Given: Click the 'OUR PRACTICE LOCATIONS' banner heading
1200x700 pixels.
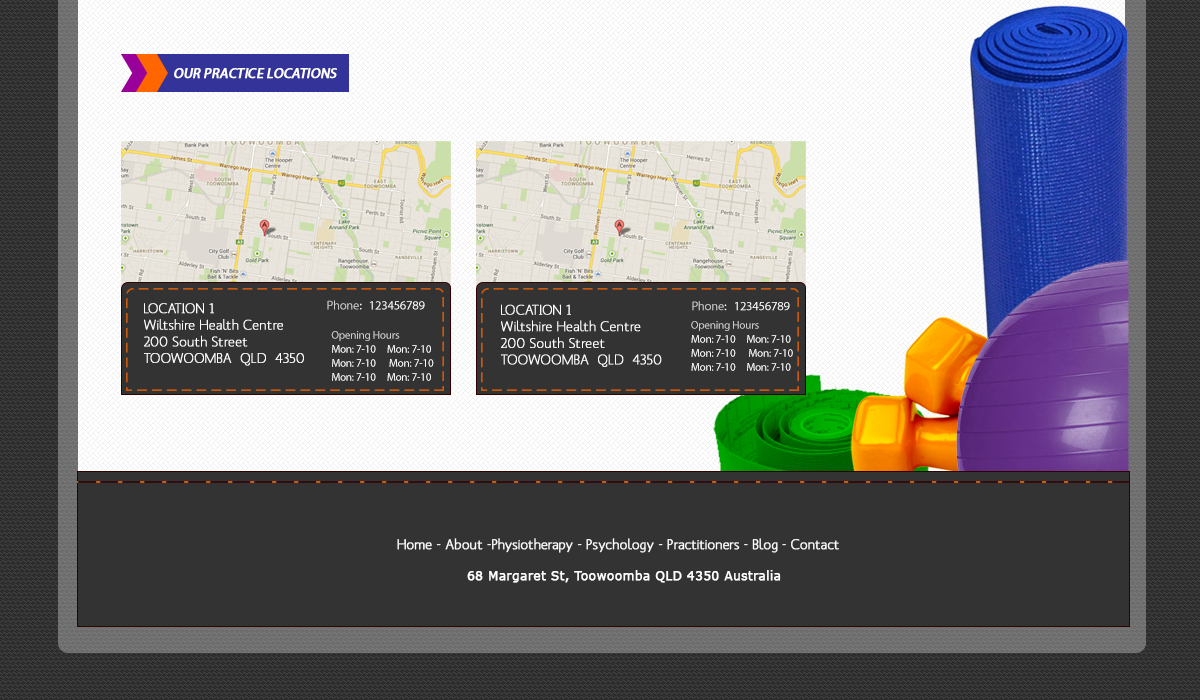Looking at the screenshot, I should (x=255, y=72).
